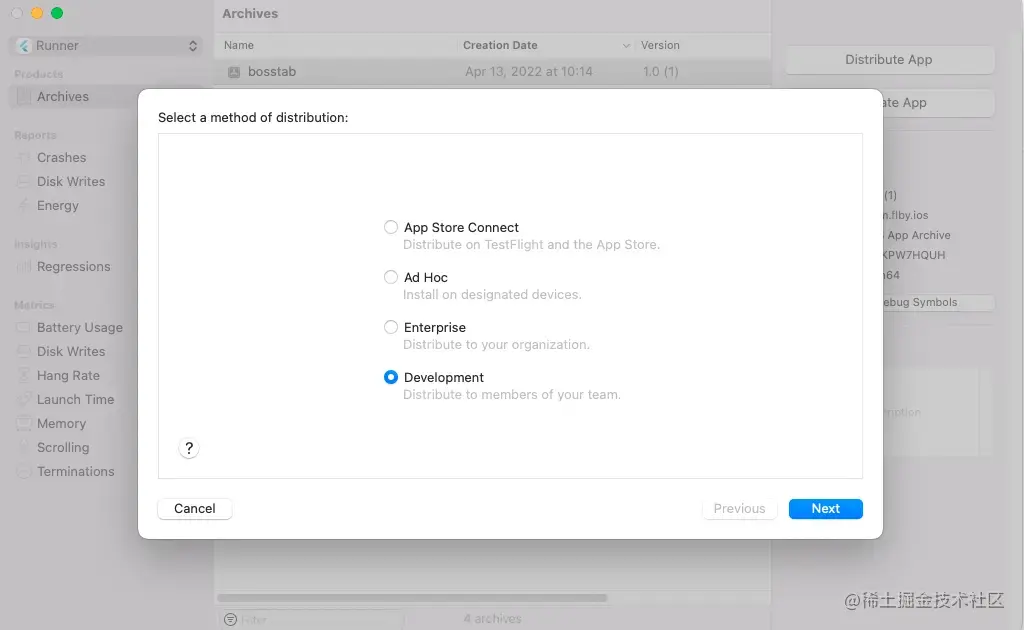
Task: Open Disk Writes under Reports
Action: pos(71,181)
